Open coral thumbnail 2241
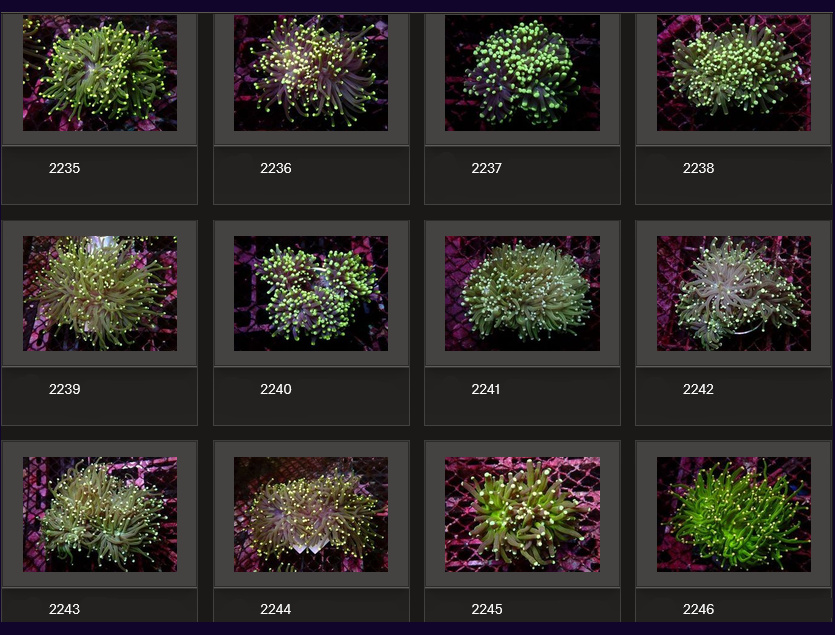Screen dimensions: 835x635 pyautogui.click(x=522, y=294)
